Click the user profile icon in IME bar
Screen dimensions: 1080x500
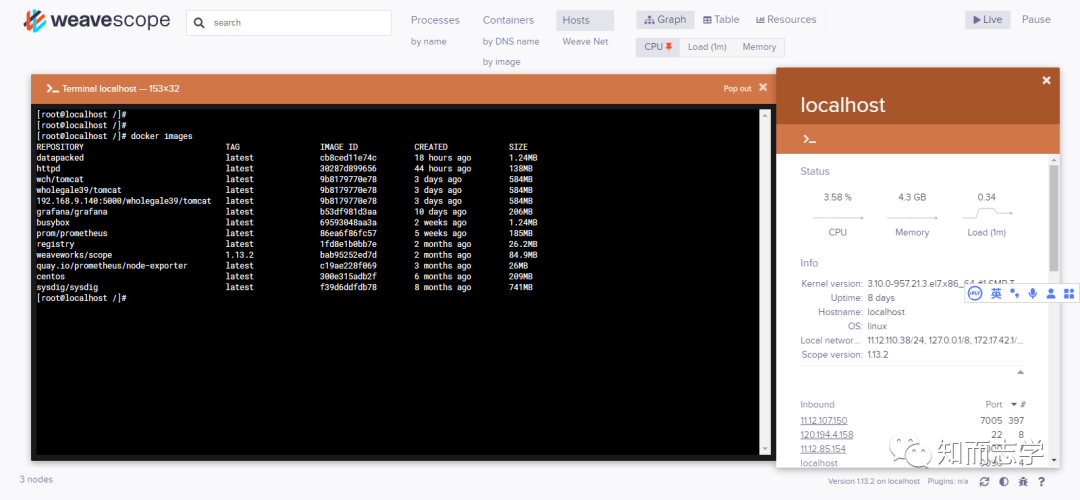(1051, 293)
